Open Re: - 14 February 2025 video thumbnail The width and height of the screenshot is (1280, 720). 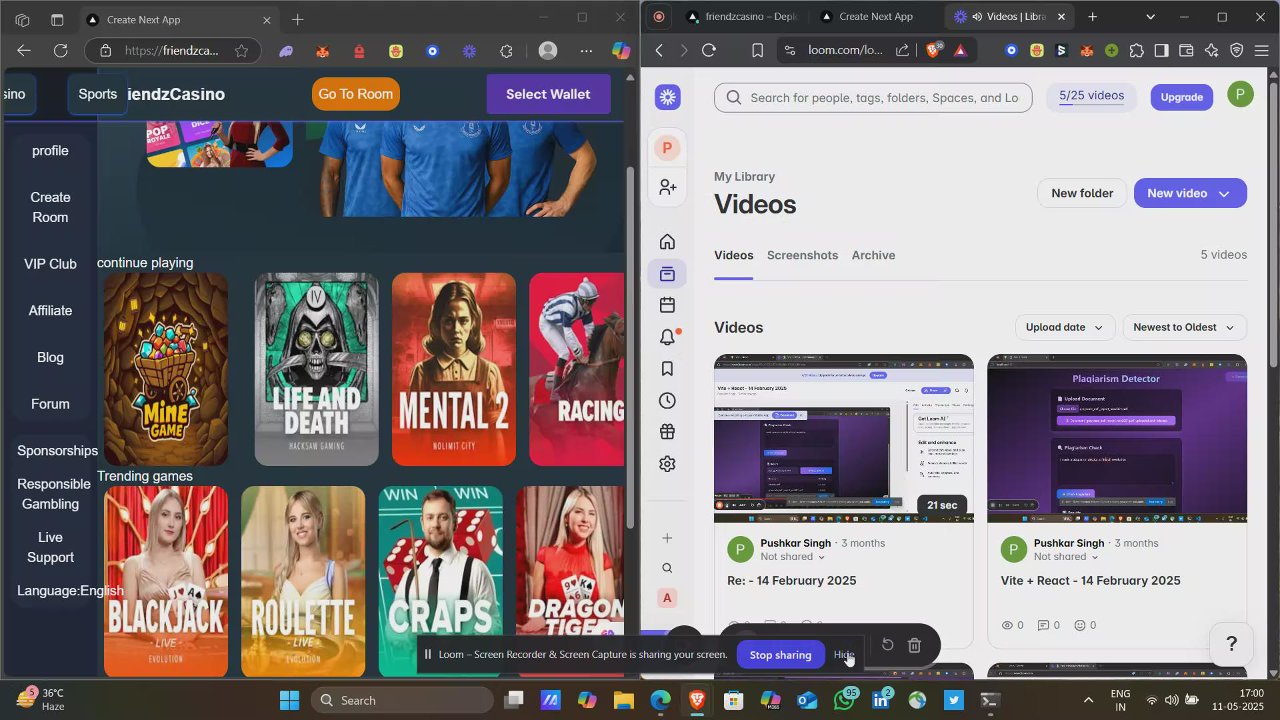coord(843,438)
